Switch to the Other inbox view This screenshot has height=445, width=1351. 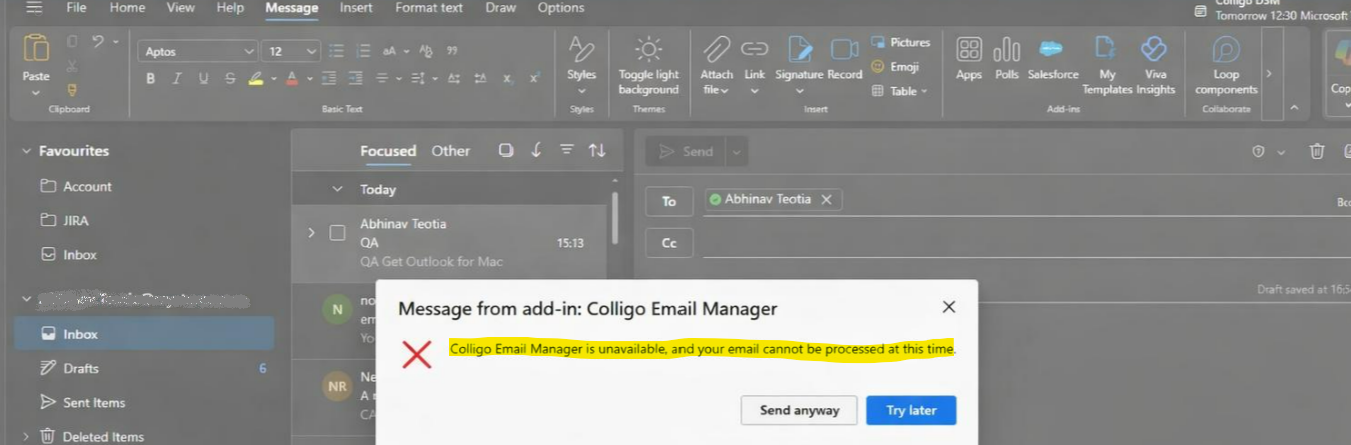pos(450,151)
